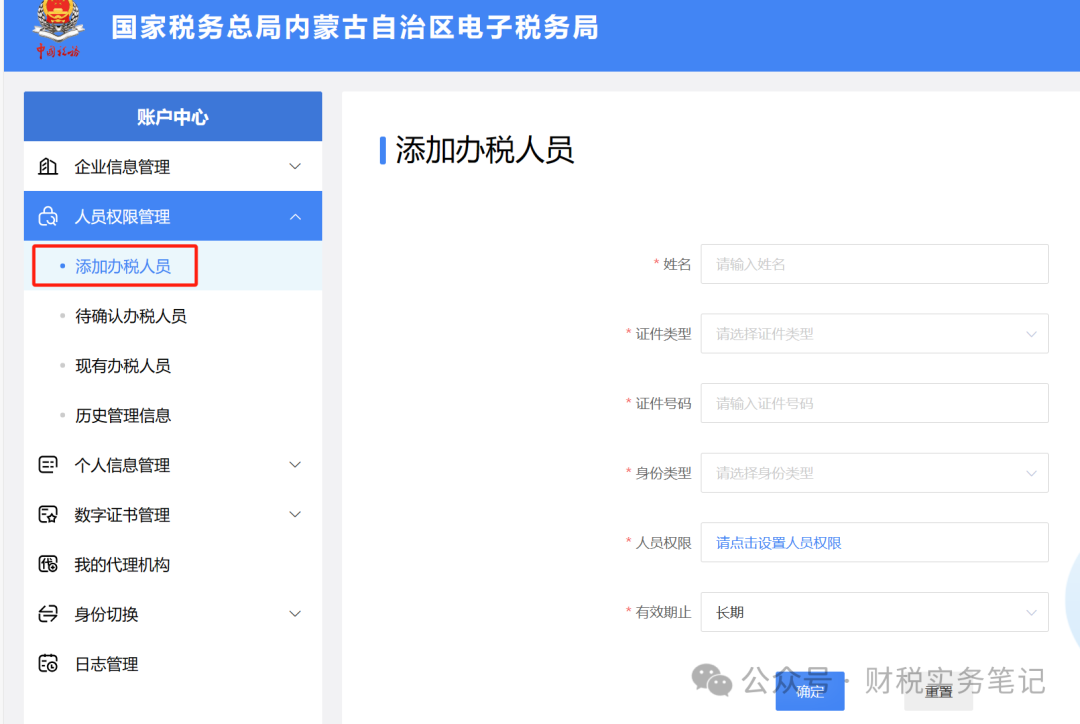Click the 账户中心 sidebar header
Screen dimensions: 1080x724
pyautogui.click(x=173, y=116)
